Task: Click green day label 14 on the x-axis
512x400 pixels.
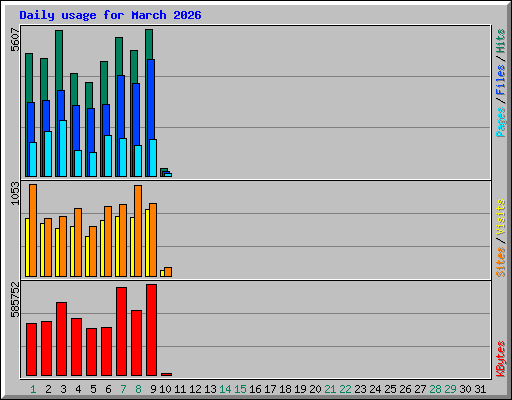Action: point(225,389)
